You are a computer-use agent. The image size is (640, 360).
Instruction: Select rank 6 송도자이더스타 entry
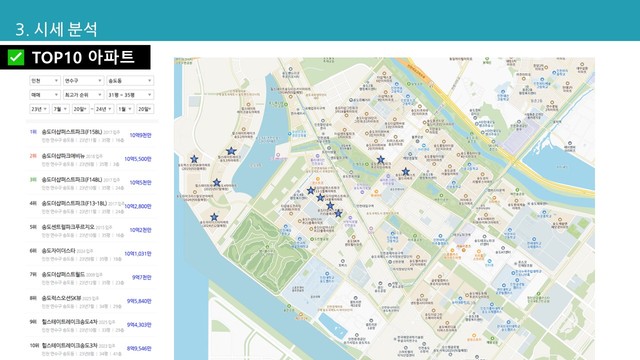(x=92, y=254)
